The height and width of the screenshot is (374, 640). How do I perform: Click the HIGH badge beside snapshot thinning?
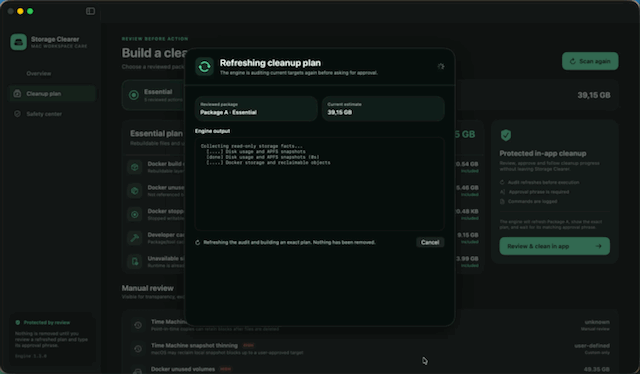click(x=248, y=345)
